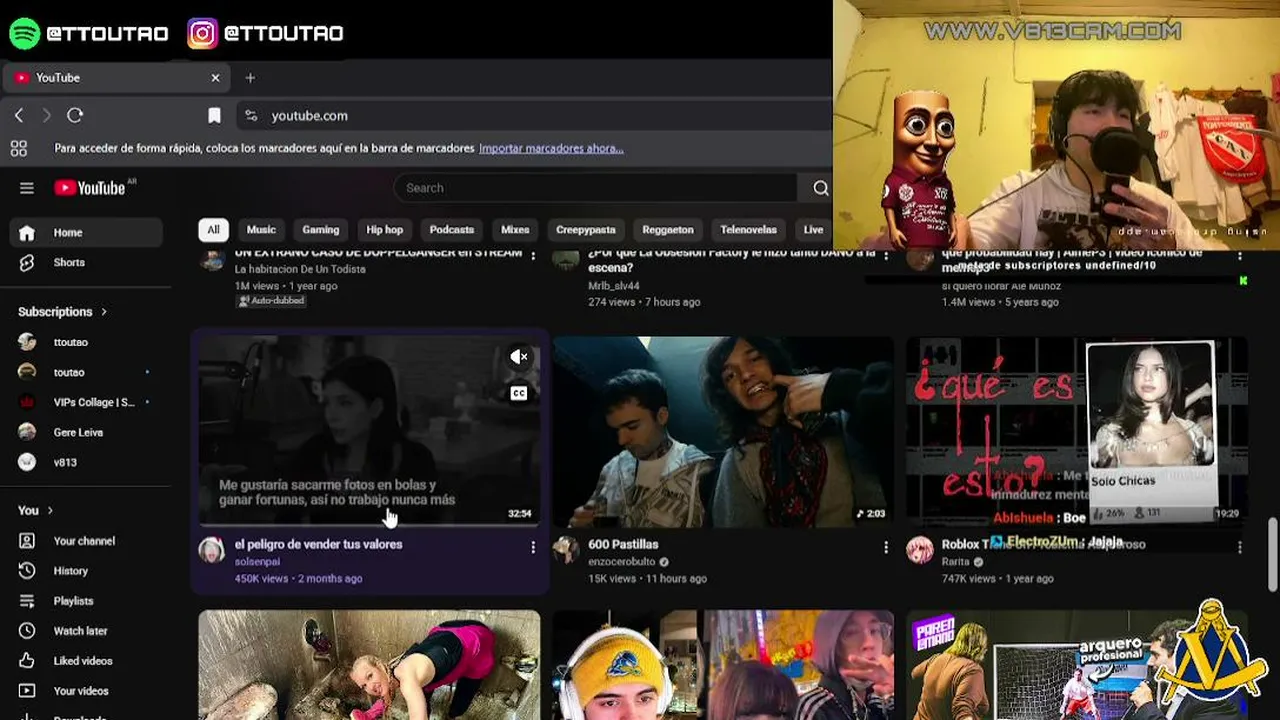Select the Live filter chip
The width and height of the screenshot is (1280, 720).
(x=813, y=230)
